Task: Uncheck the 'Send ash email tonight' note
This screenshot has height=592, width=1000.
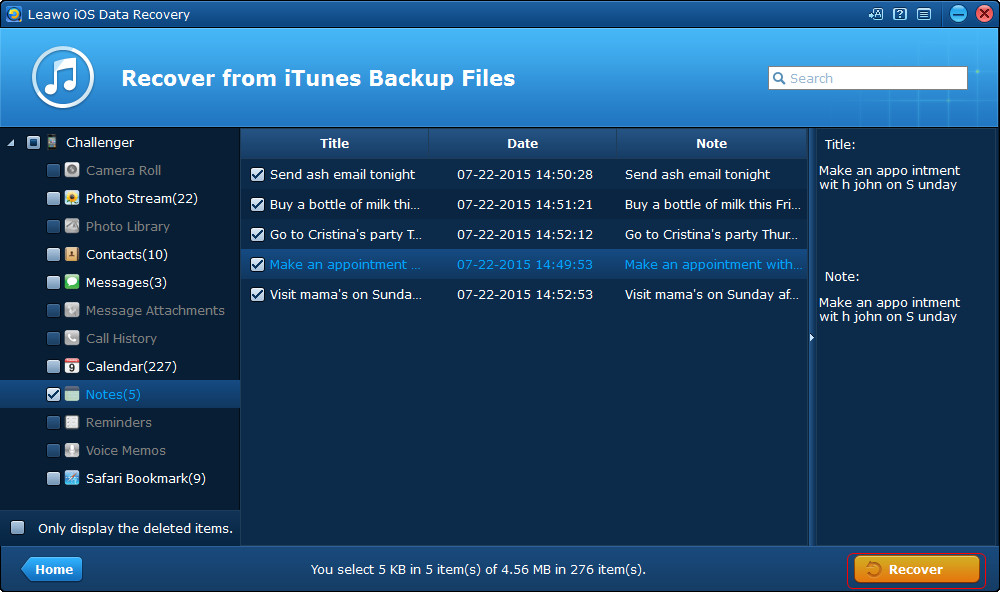Action: (x=258, y=175)
